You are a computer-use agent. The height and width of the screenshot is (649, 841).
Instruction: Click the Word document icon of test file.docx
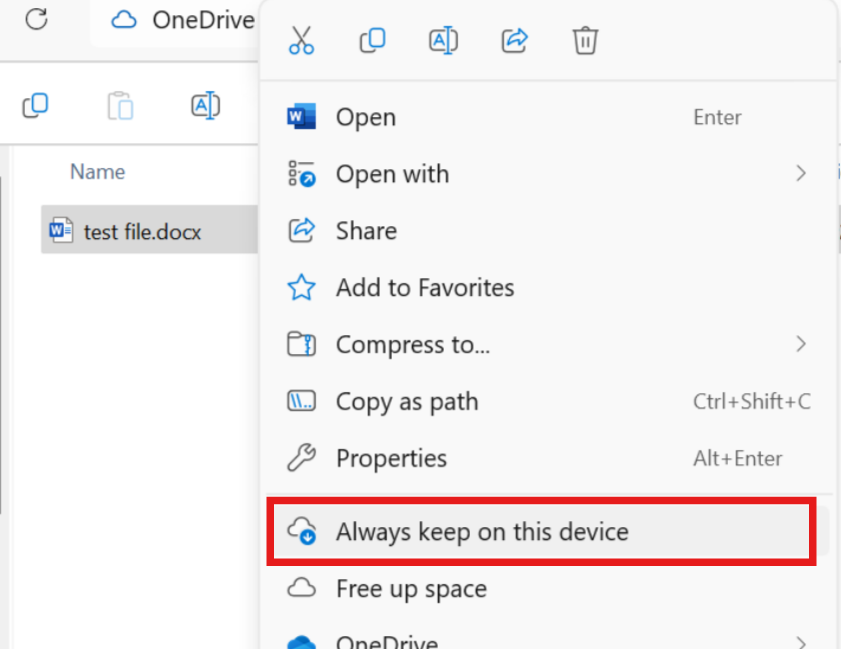click(61, 231)
